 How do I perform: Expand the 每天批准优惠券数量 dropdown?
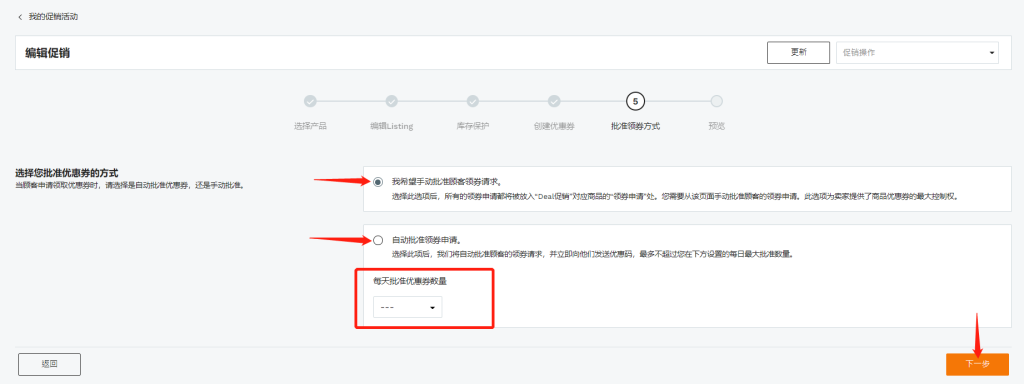point(408,308)
